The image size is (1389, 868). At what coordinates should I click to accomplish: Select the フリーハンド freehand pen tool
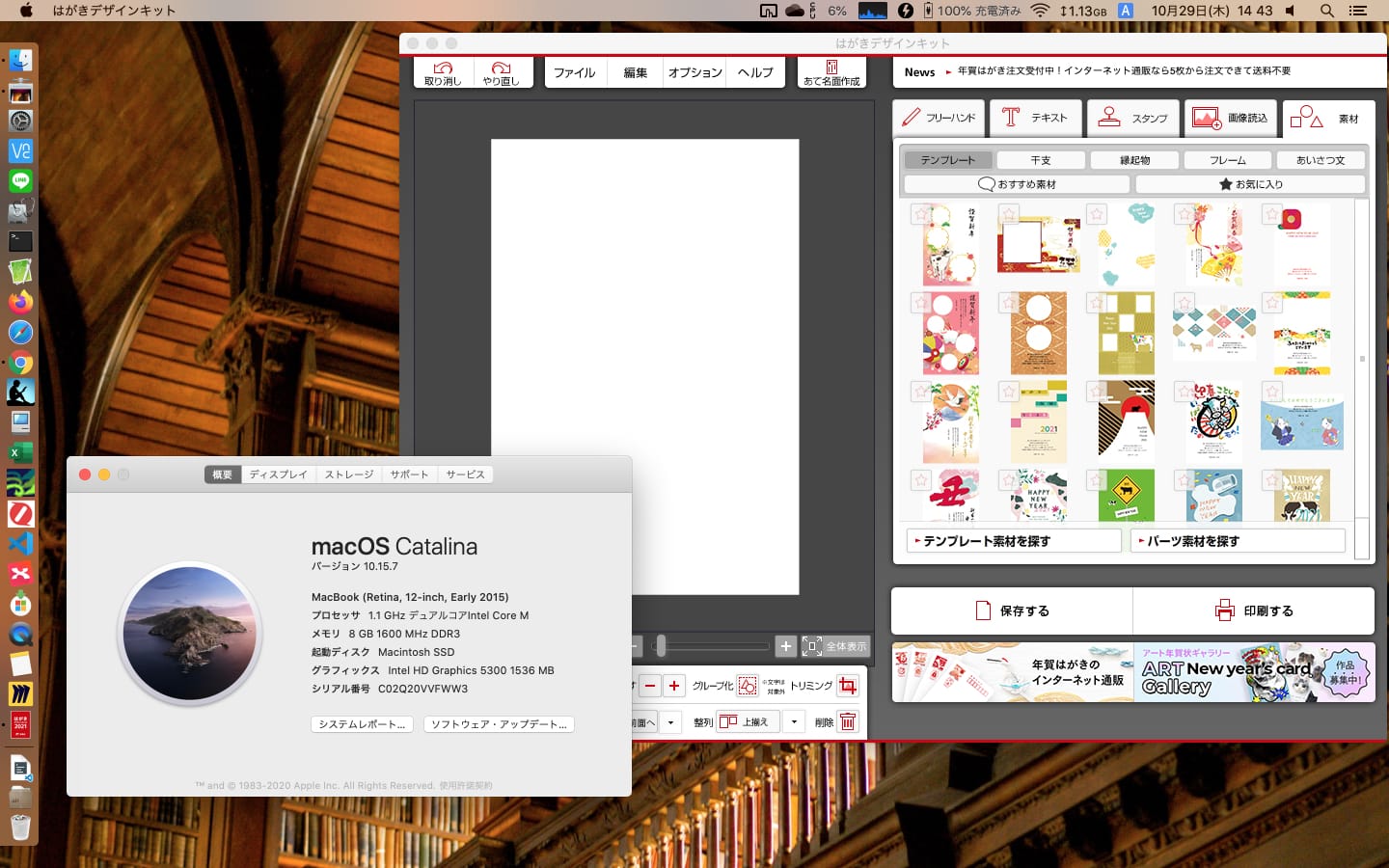pos(939,118)
